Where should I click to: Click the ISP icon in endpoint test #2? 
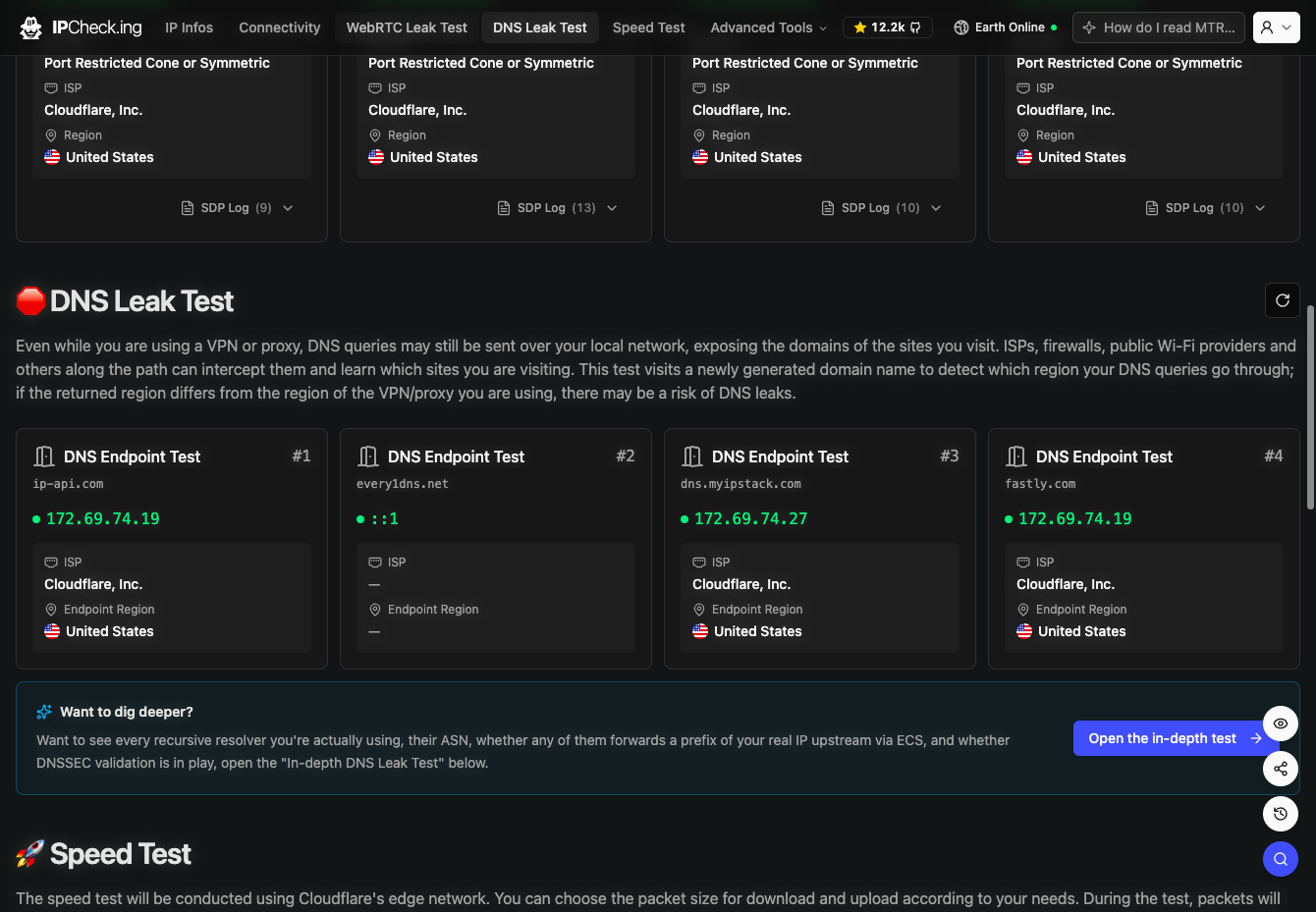click(374, 563)
